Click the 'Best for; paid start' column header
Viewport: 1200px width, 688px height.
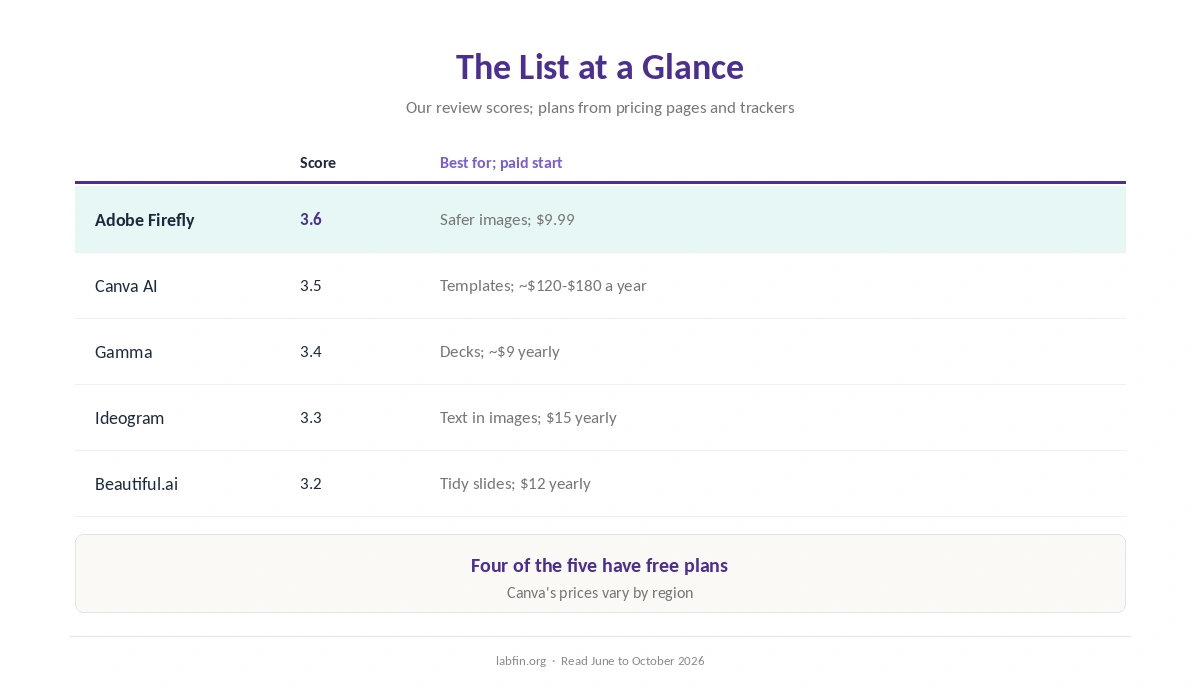click(x=501, y=162)
